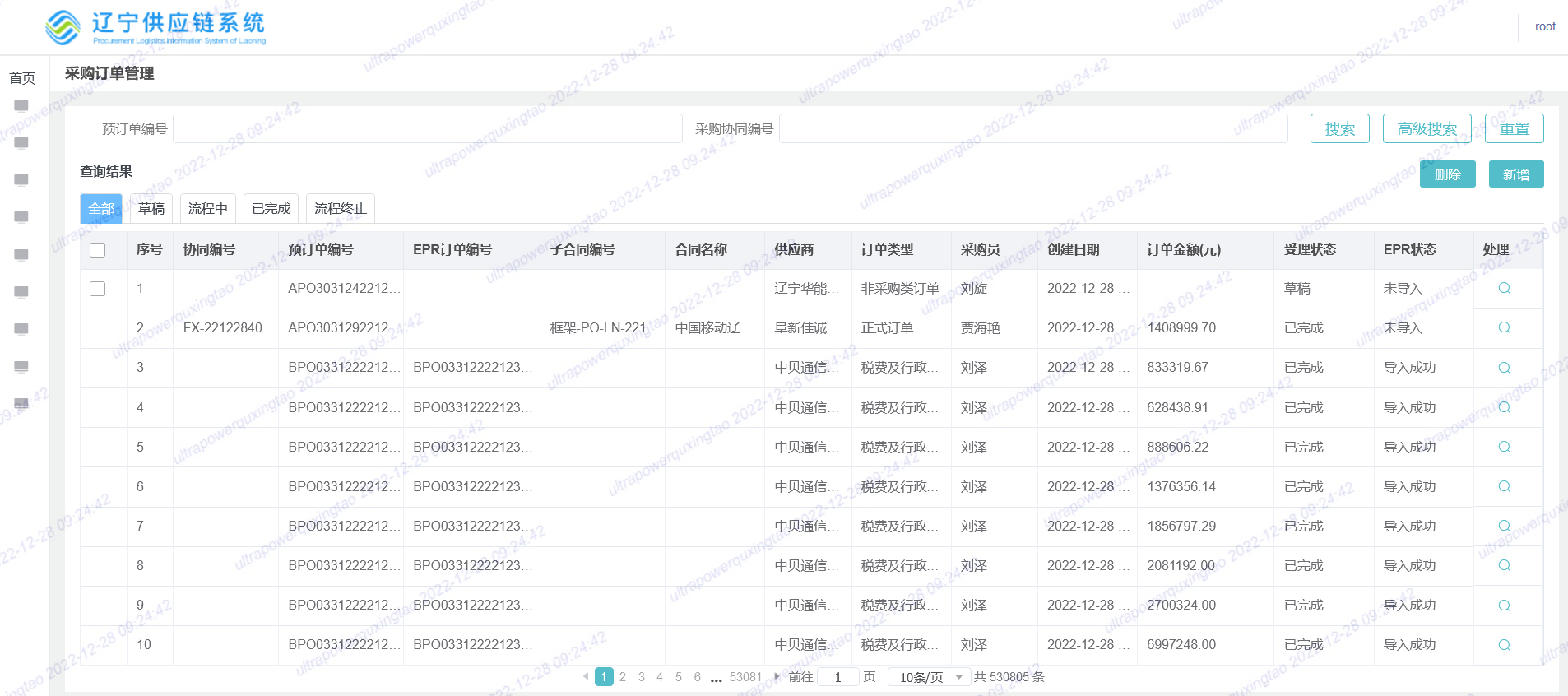
Task: View order with amount 833319.67 via magnifier
Action: (1504, 368)
